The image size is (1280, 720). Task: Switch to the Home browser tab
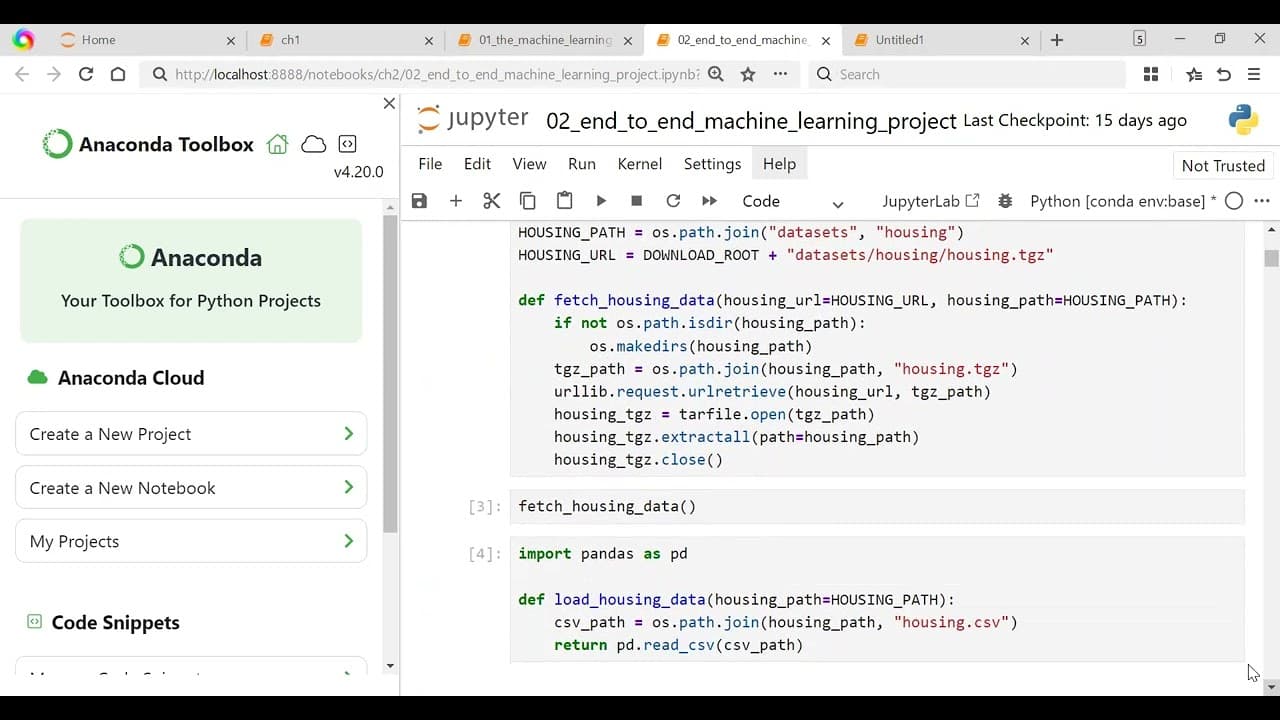click(x=148, y=40)
